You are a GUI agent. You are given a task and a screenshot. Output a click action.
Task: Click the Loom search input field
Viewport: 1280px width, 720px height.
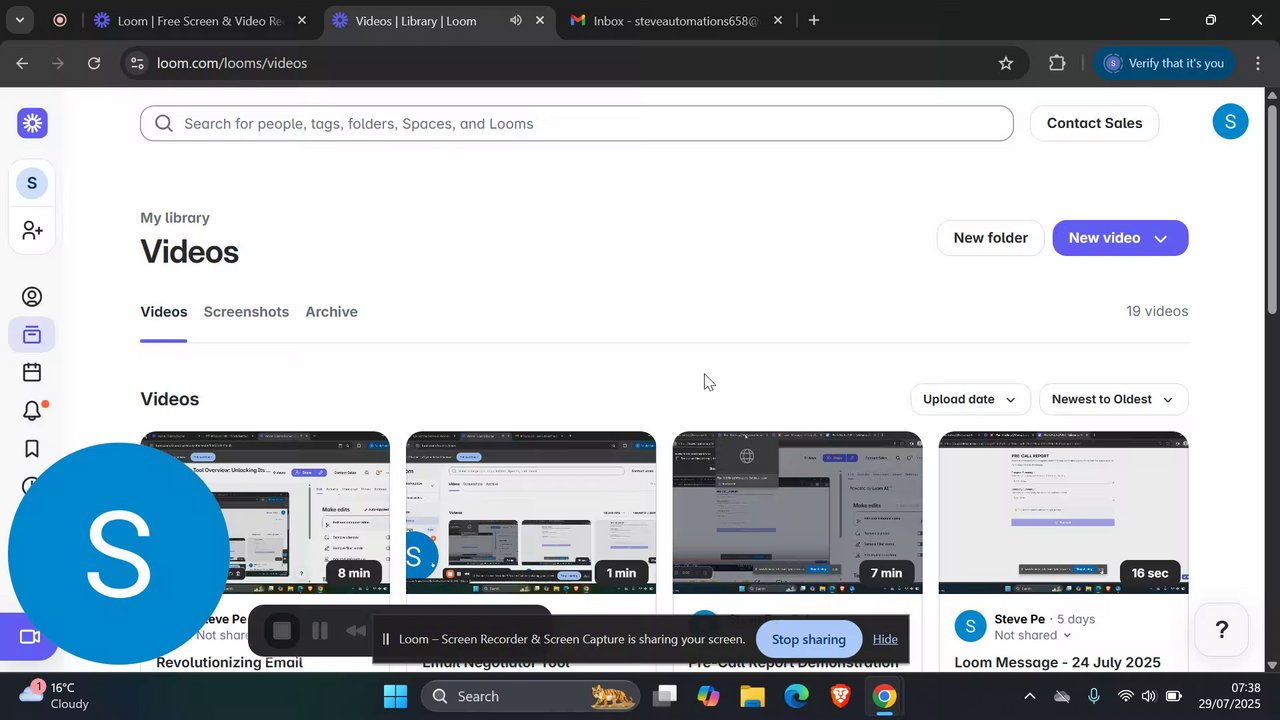577,123
